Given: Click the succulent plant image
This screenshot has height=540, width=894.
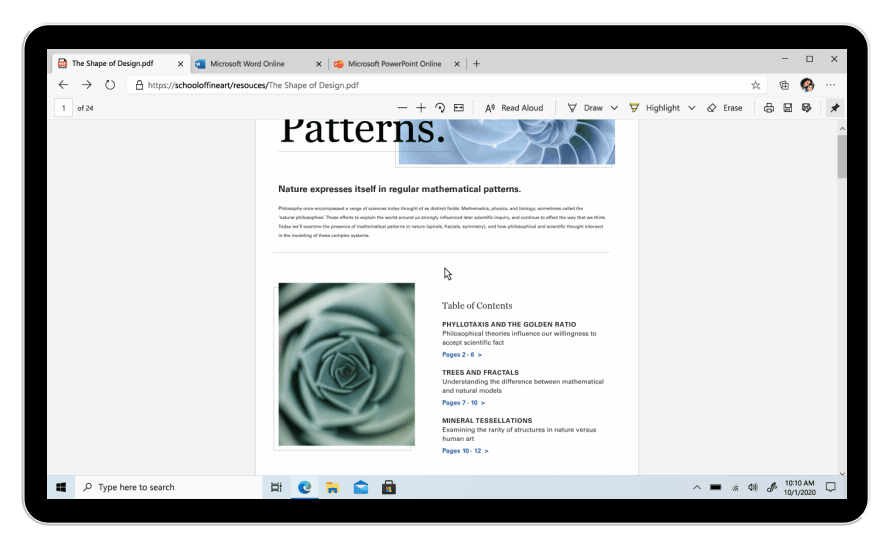Looking at the screenshot, I should [x=347, y=364].
